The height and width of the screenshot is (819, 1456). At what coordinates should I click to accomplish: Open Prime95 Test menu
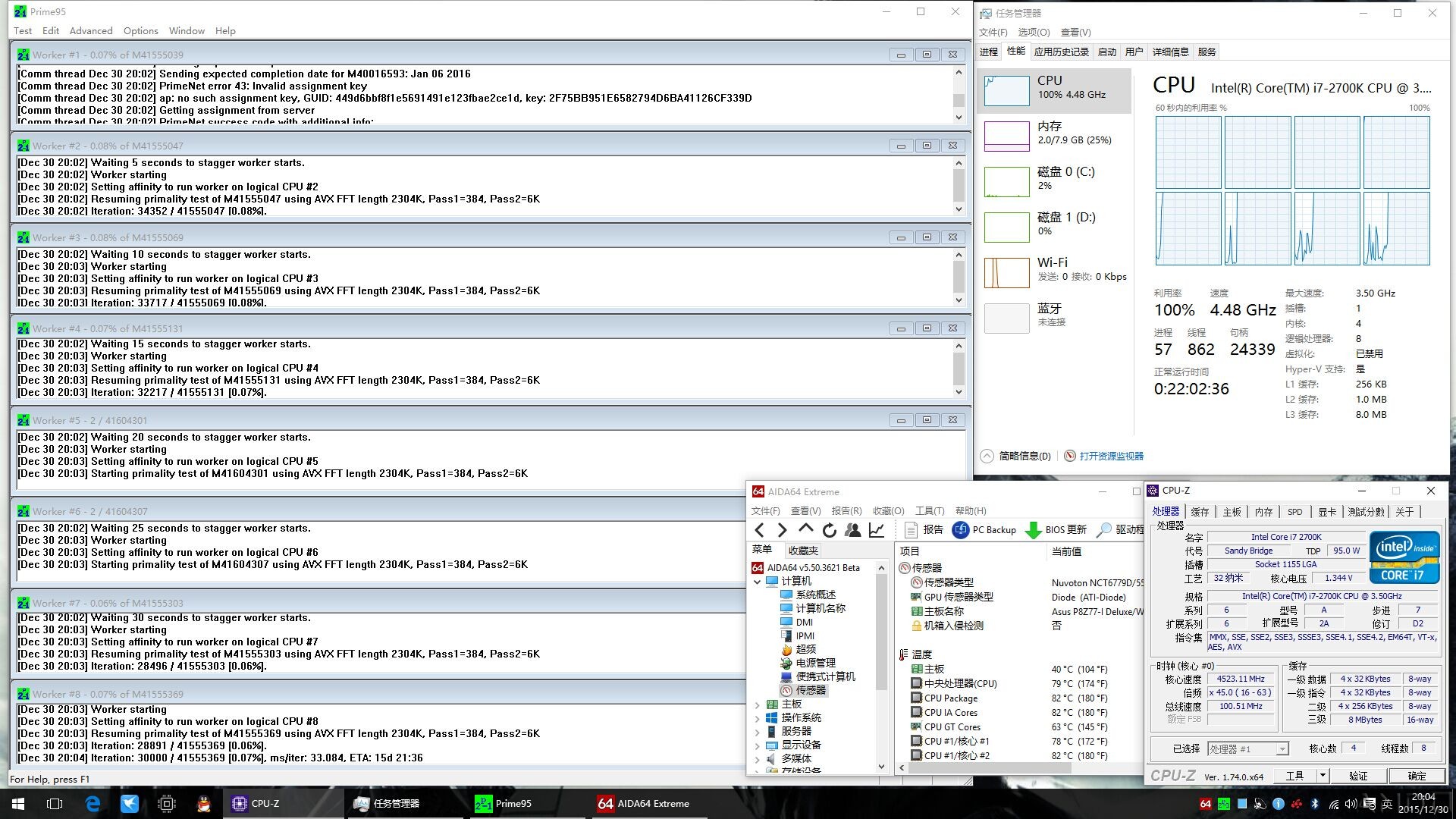point(23,31)
